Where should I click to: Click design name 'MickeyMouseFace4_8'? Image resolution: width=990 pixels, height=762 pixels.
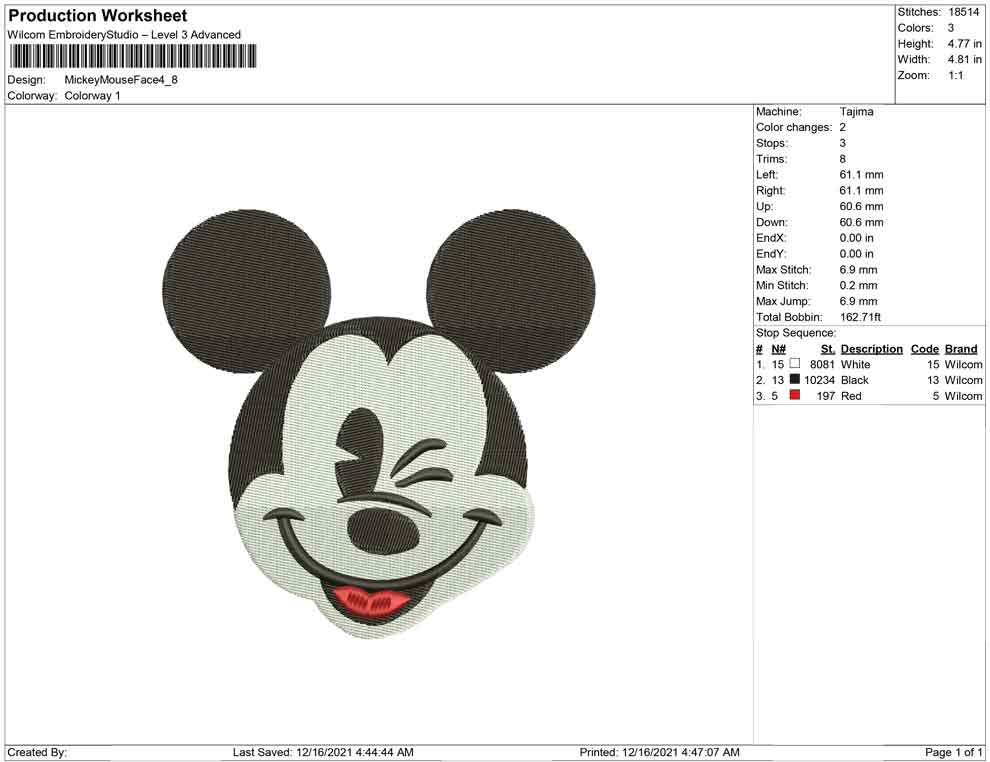(121, 80)
